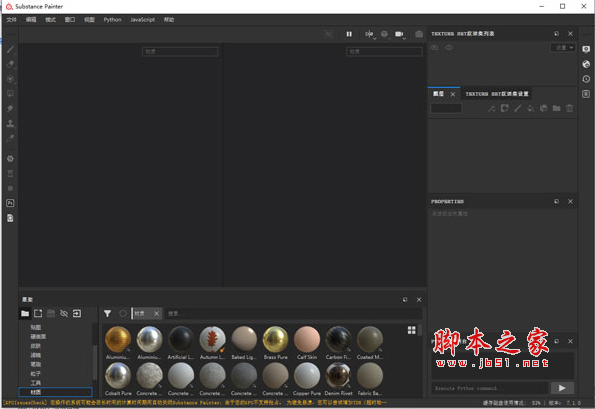Add a folder in the Layers panel
This screenshot has width=595, height=409.
coord(557,109)
